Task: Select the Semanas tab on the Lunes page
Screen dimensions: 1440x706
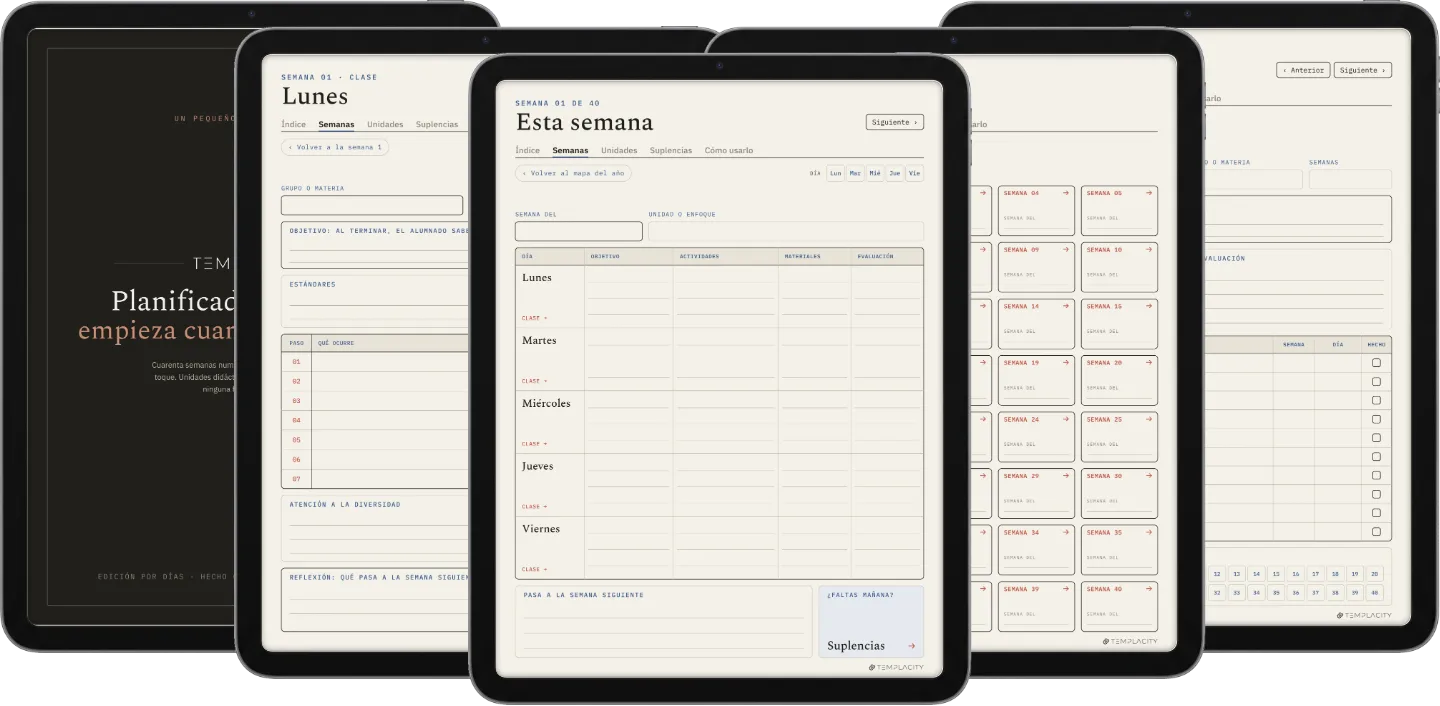Action: point(336,124)
